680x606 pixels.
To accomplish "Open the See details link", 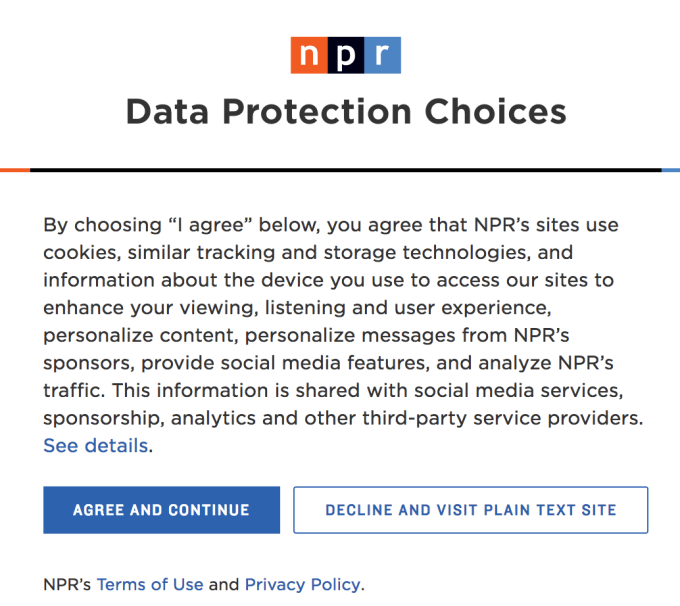I will [96, 446].
